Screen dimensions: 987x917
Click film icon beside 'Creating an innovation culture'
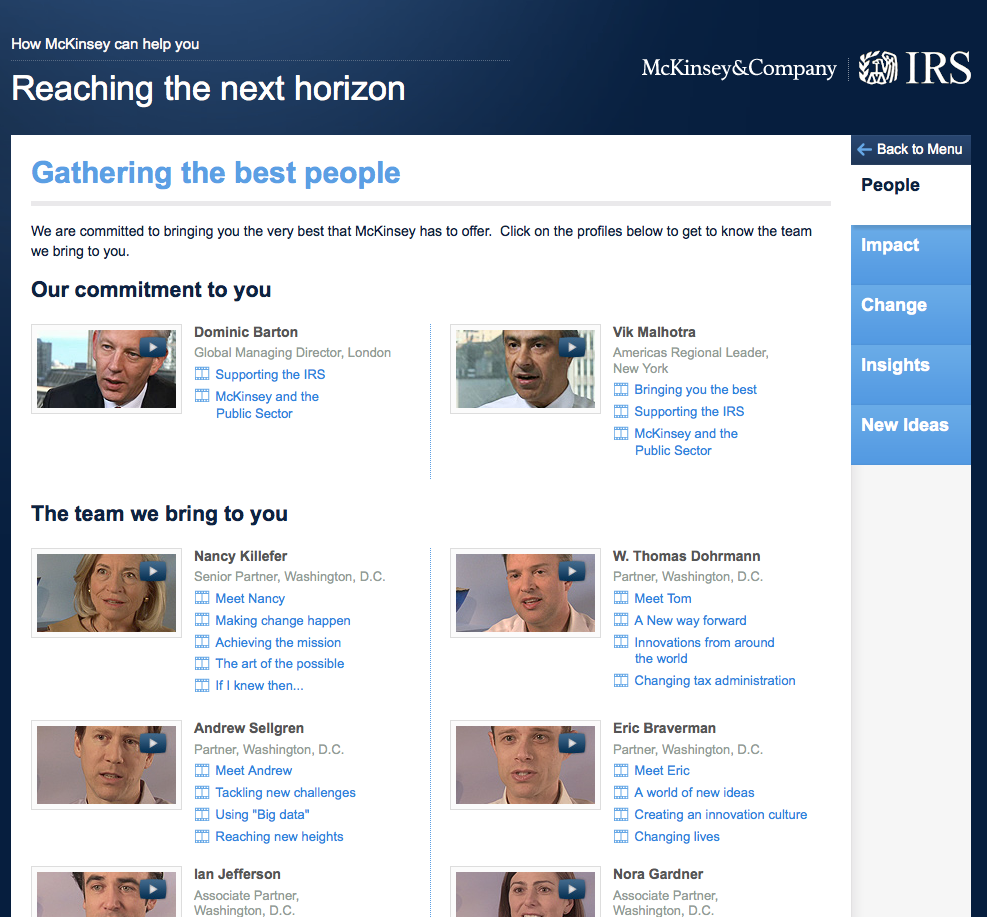(621, 814)
